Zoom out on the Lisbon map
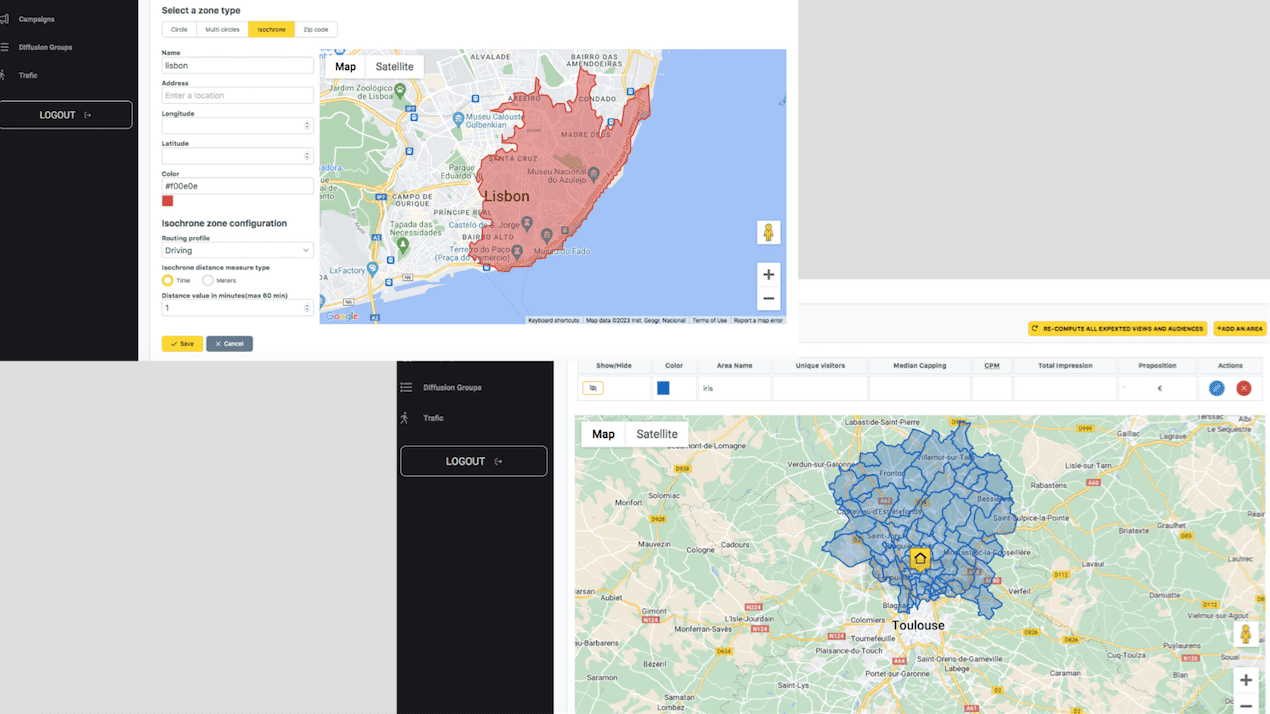This screenshot has width=1270, height=714. click(x=768, y=298)
